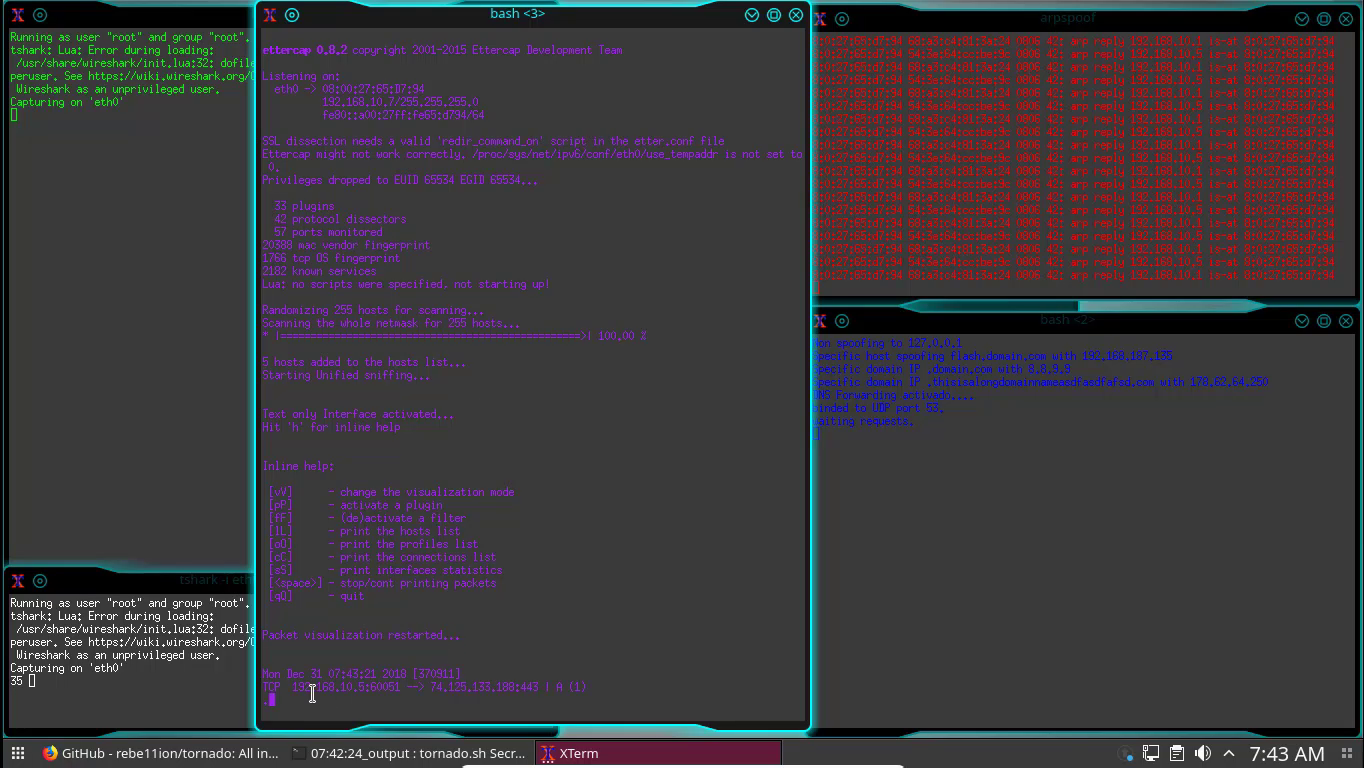1364x768 pixels.
Task: Click the show desktop grid icon
Action: coord(1346,754)
